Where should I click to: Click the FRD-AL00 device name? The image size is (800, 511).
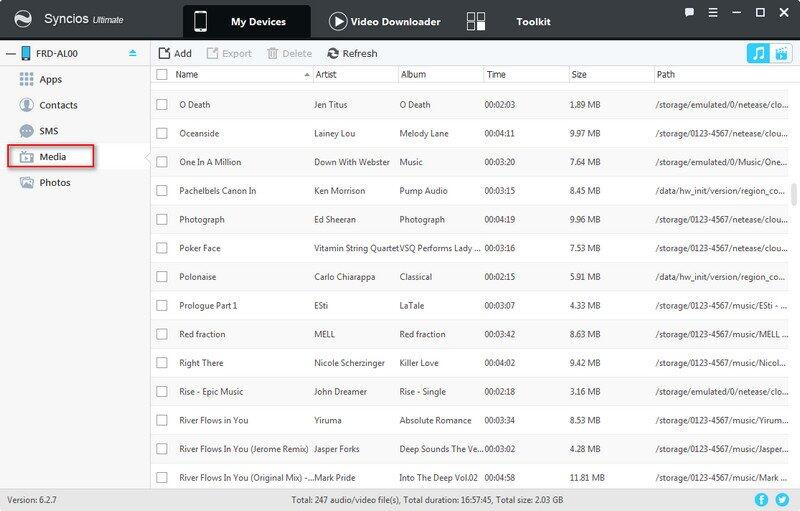pyautogui.click(x=57, y=54)
